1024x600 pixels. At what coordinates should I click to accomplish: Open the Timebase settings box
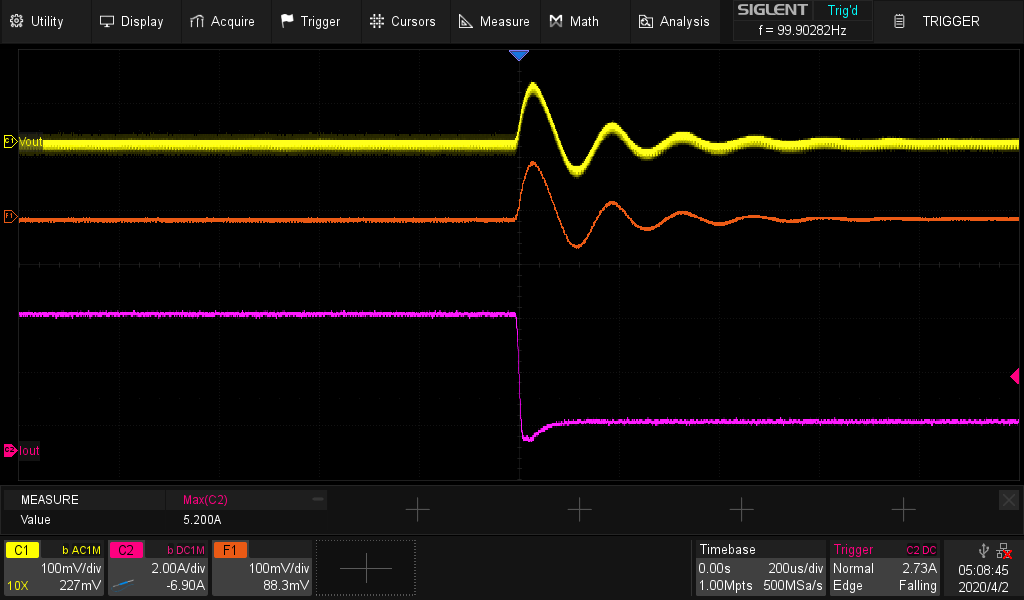[760, 568]
